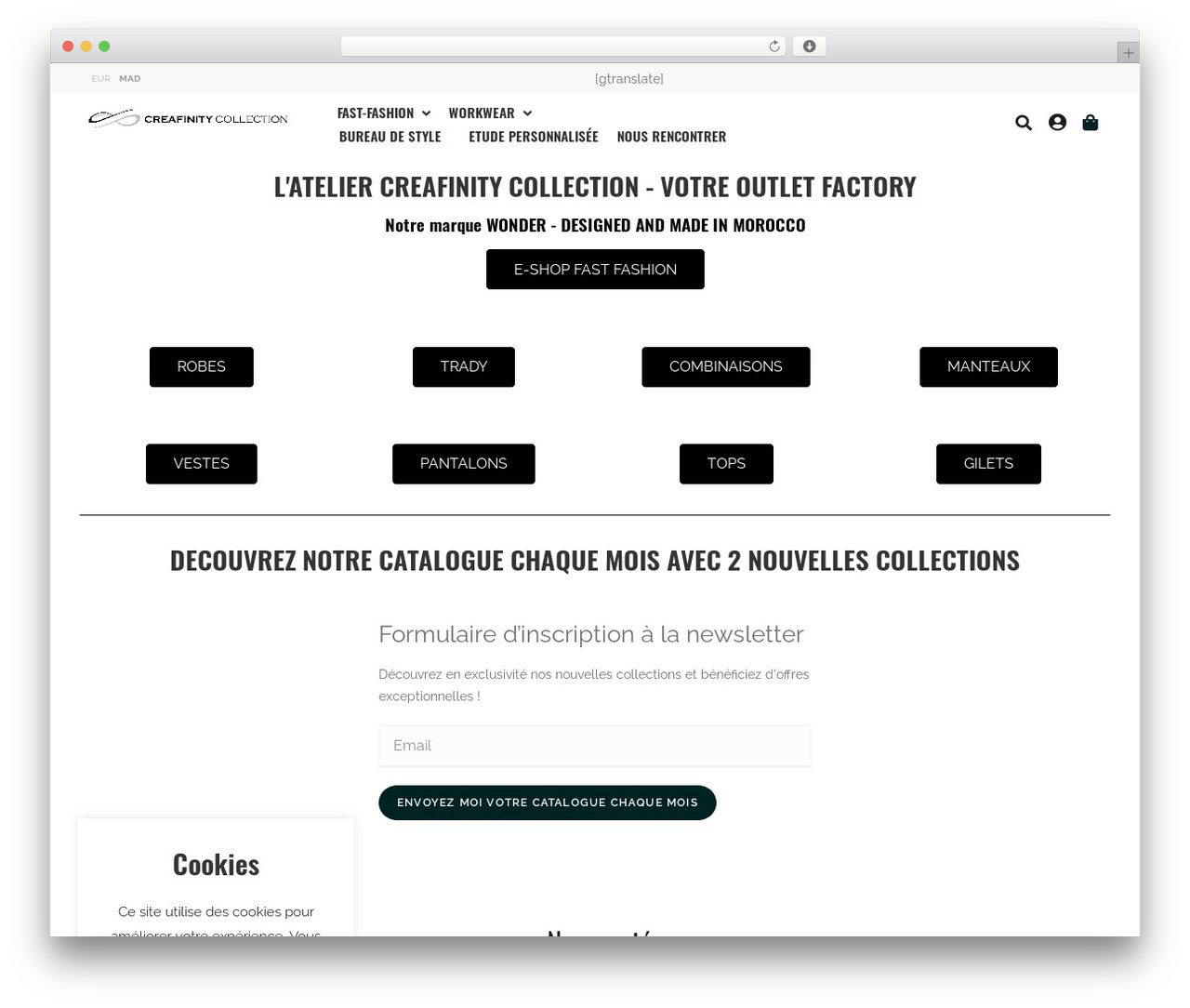The image size is (1190, 1008).
Task: Open the Robes category
Action: pyautogui.click(x=202, y=367)
